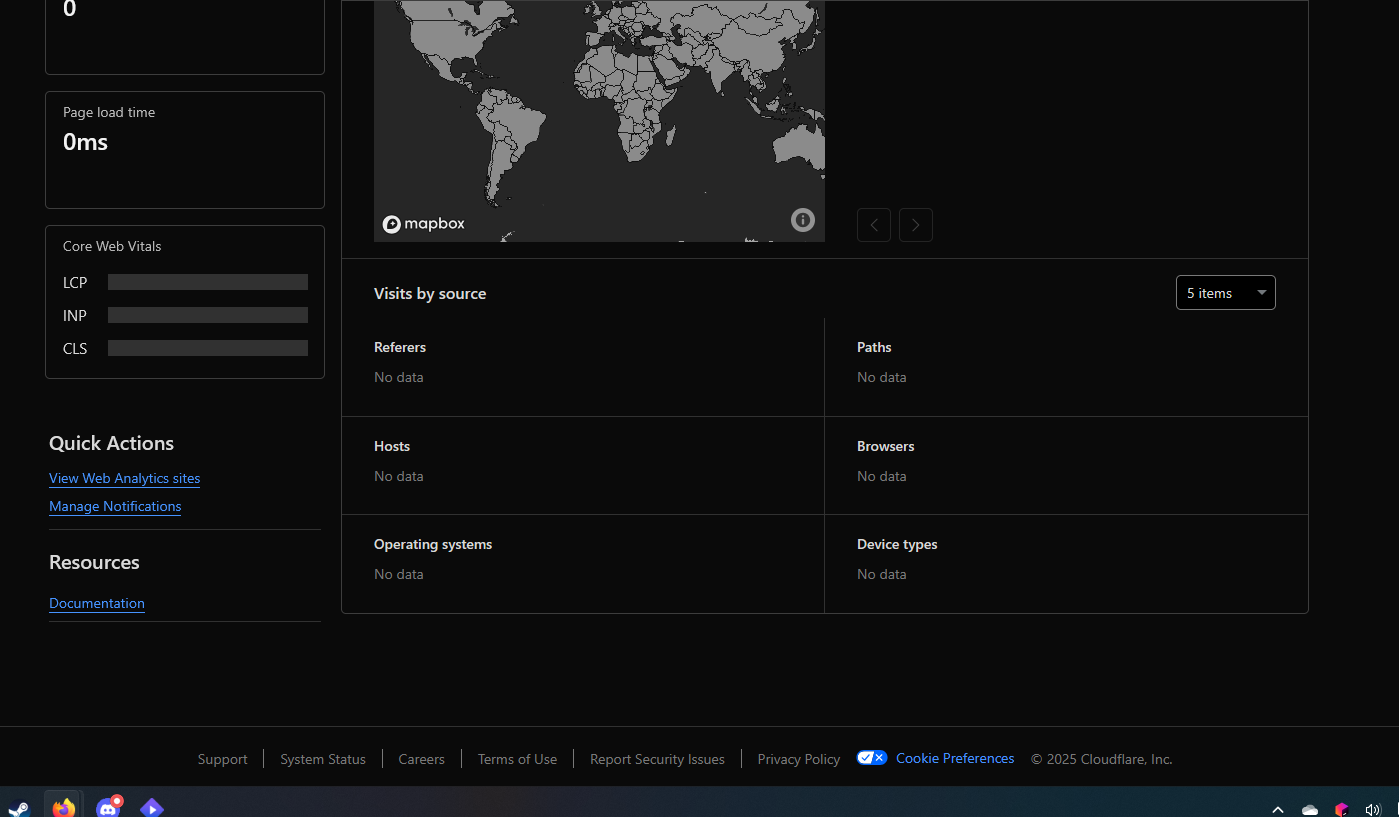Open Terms of Use footer link
Screen dimensions: 1399x817
(517, 759)
